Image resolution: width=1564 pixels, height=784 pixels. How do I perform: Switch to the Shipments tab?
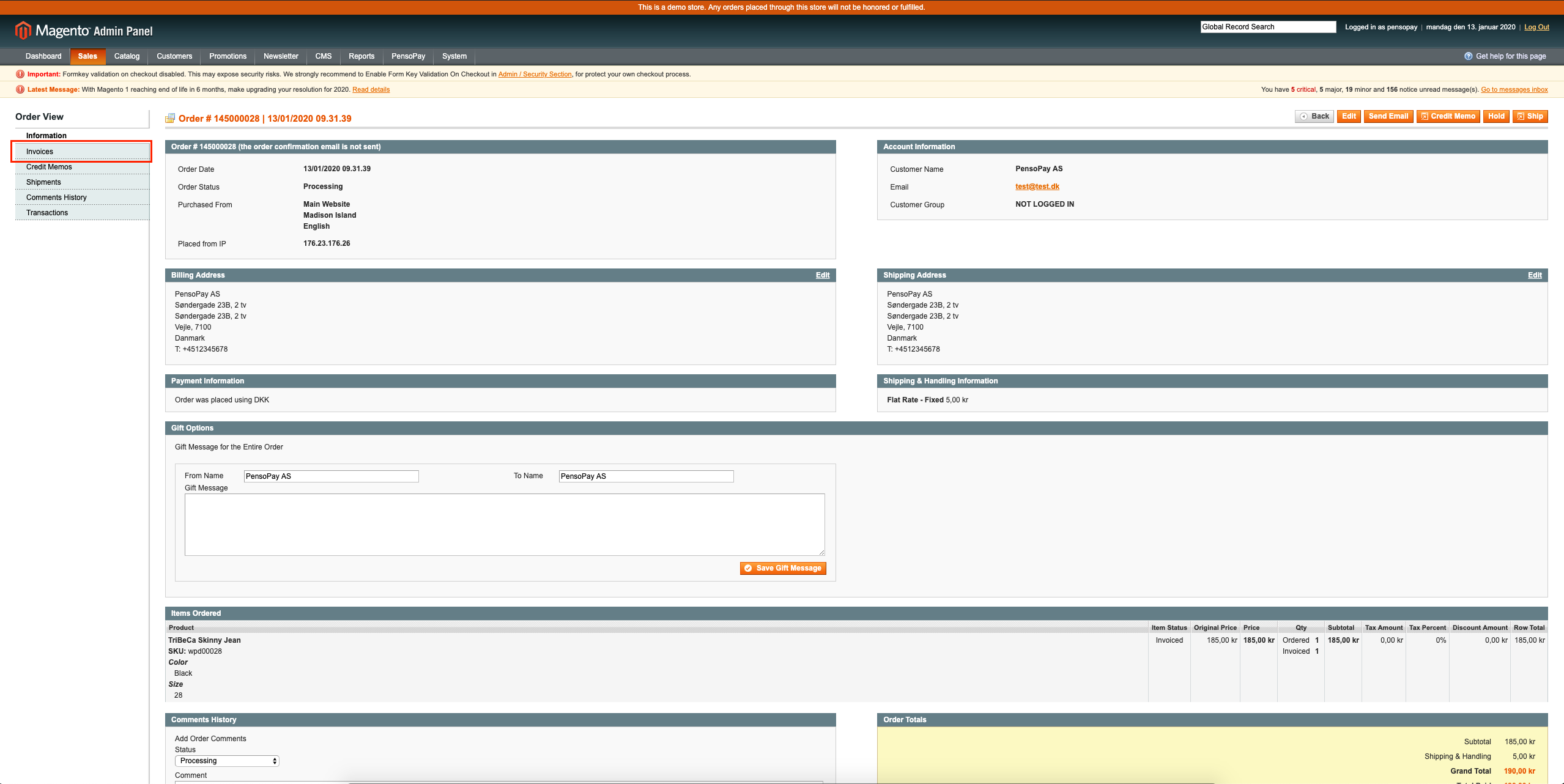coord(82,182)
